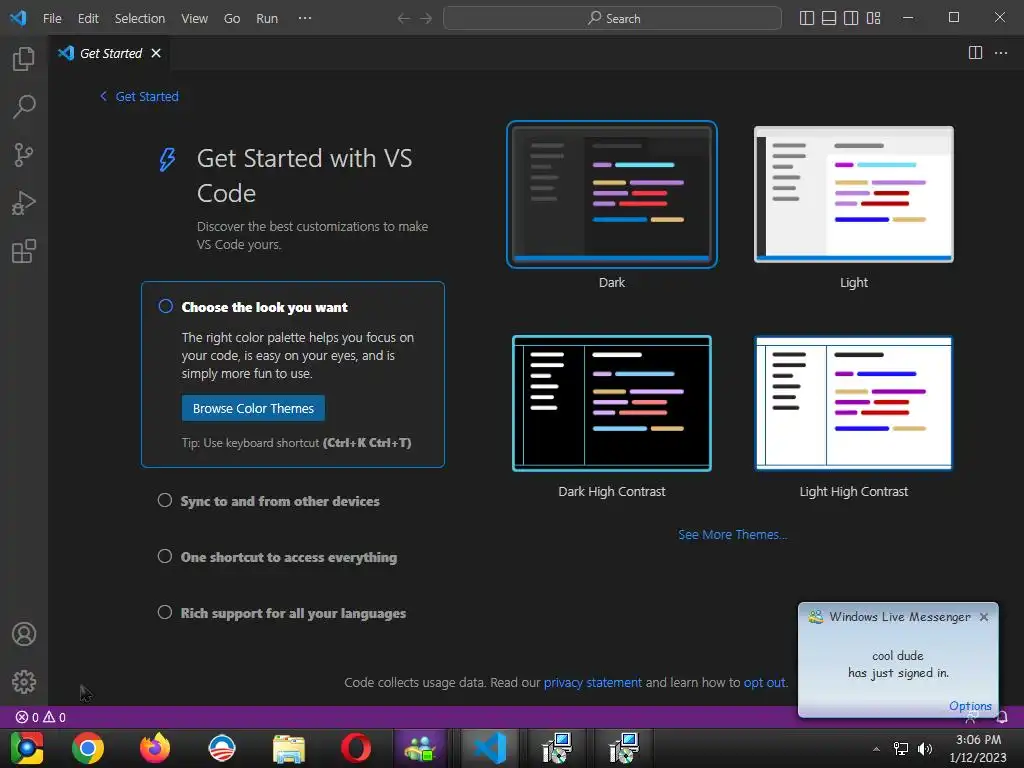Show hidden system tray icons
Screen dimensions: 1024x768
[x=876, y=749]
